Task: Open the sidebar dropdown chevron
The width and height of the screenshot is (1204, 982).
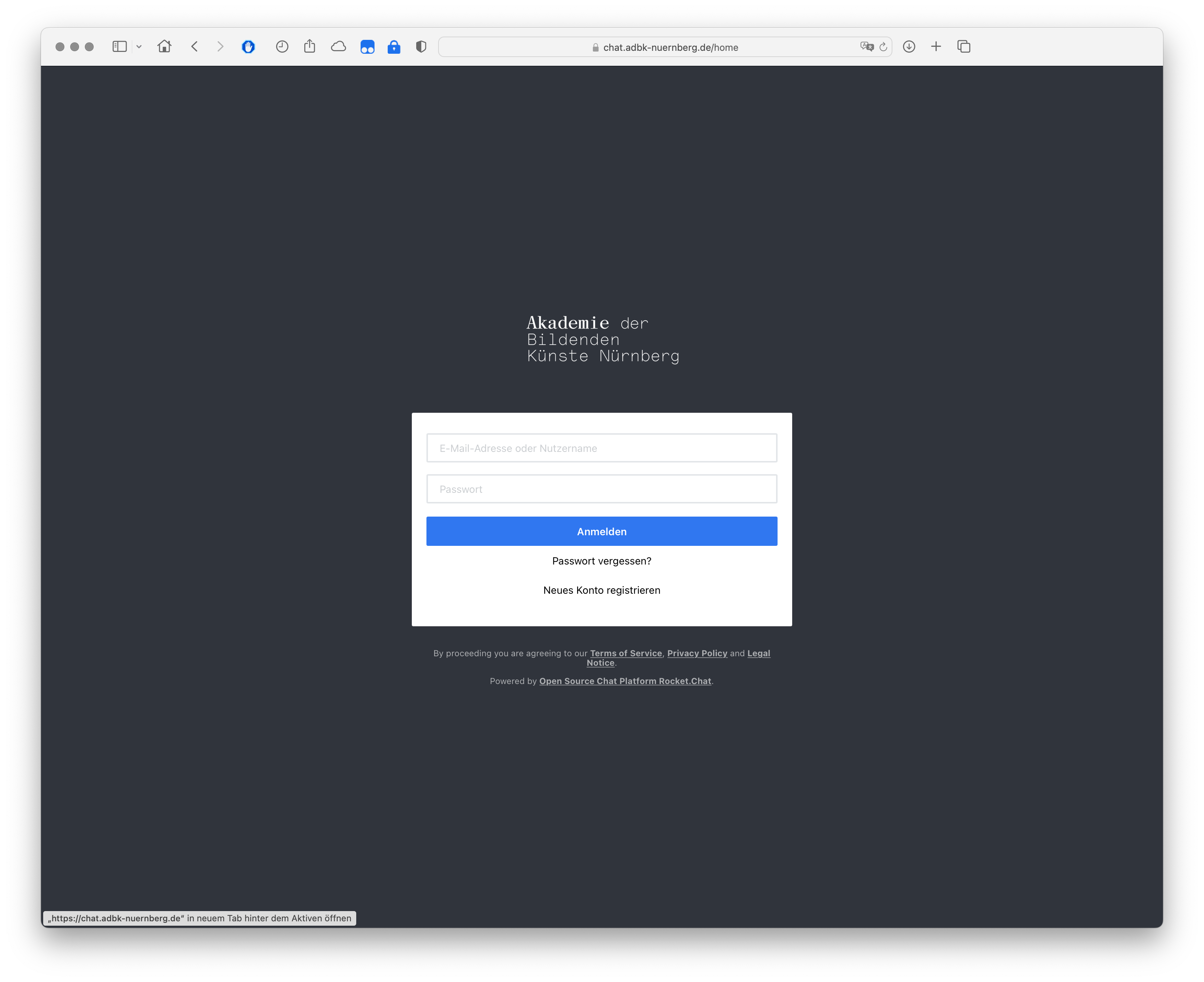Action: tap(139, 47)
